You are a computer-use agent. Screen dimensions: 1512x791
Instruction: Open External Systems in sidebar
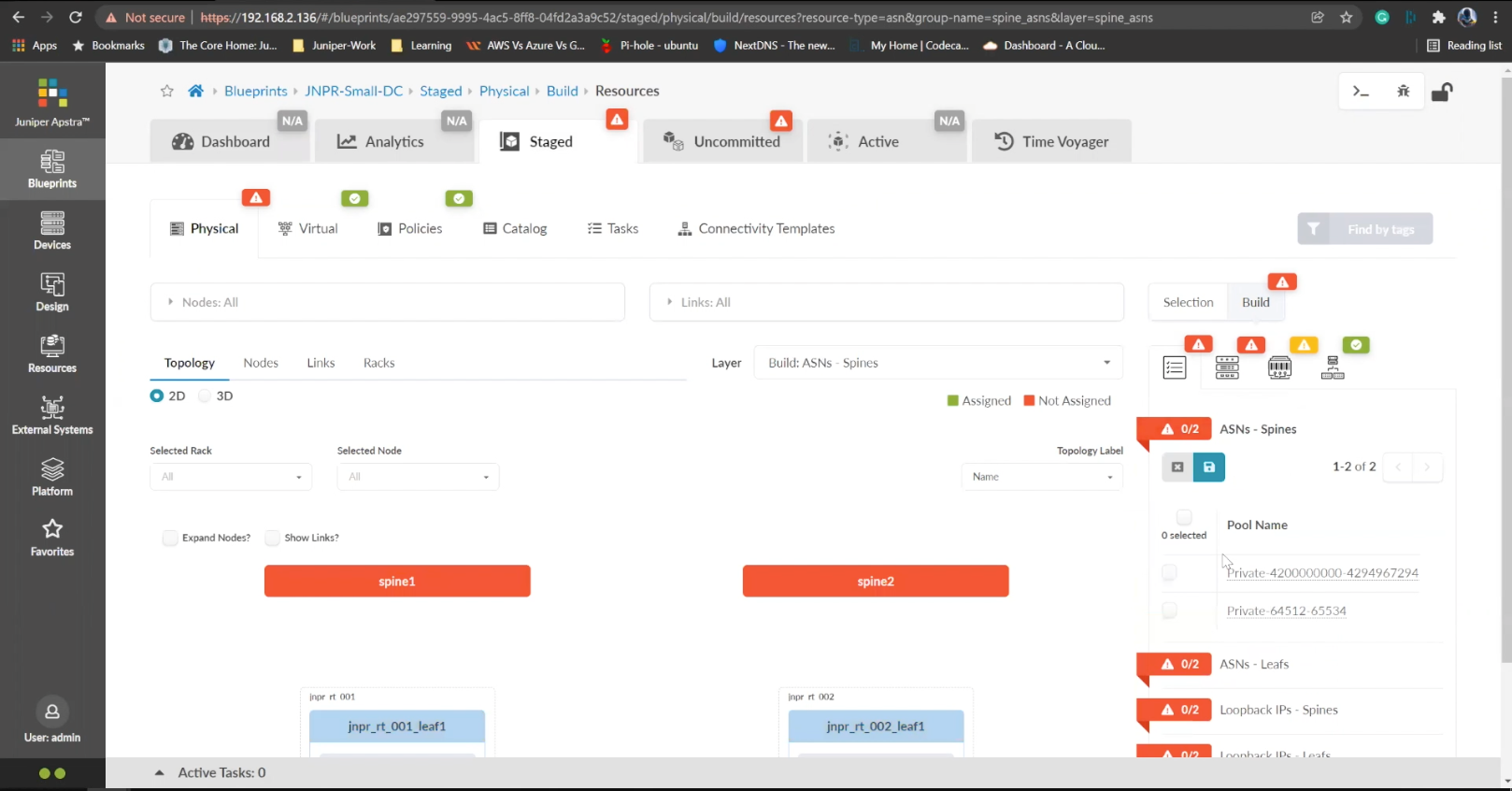(52, 416)
